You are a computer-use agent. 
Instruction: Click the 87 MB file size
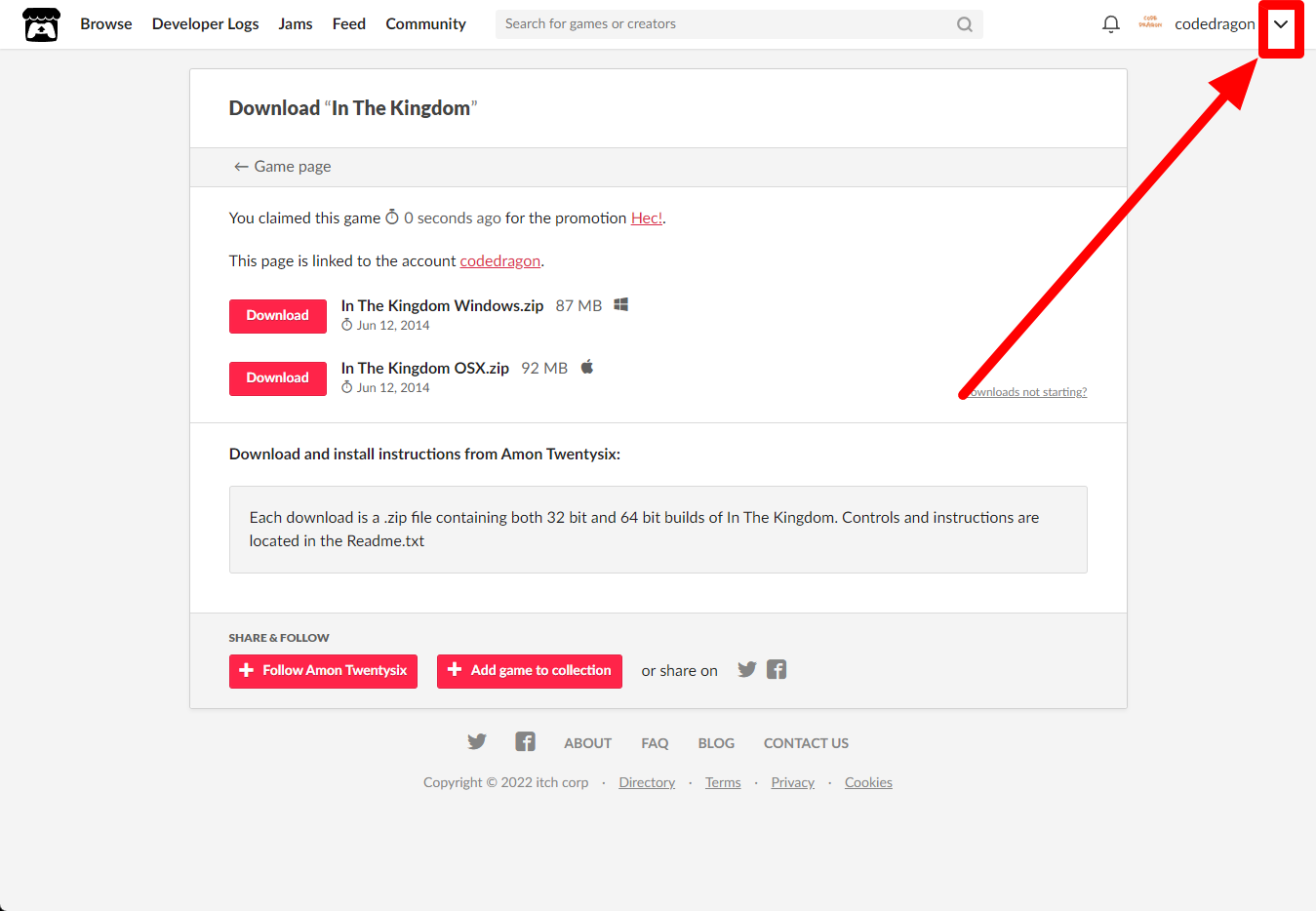[578, 306]
